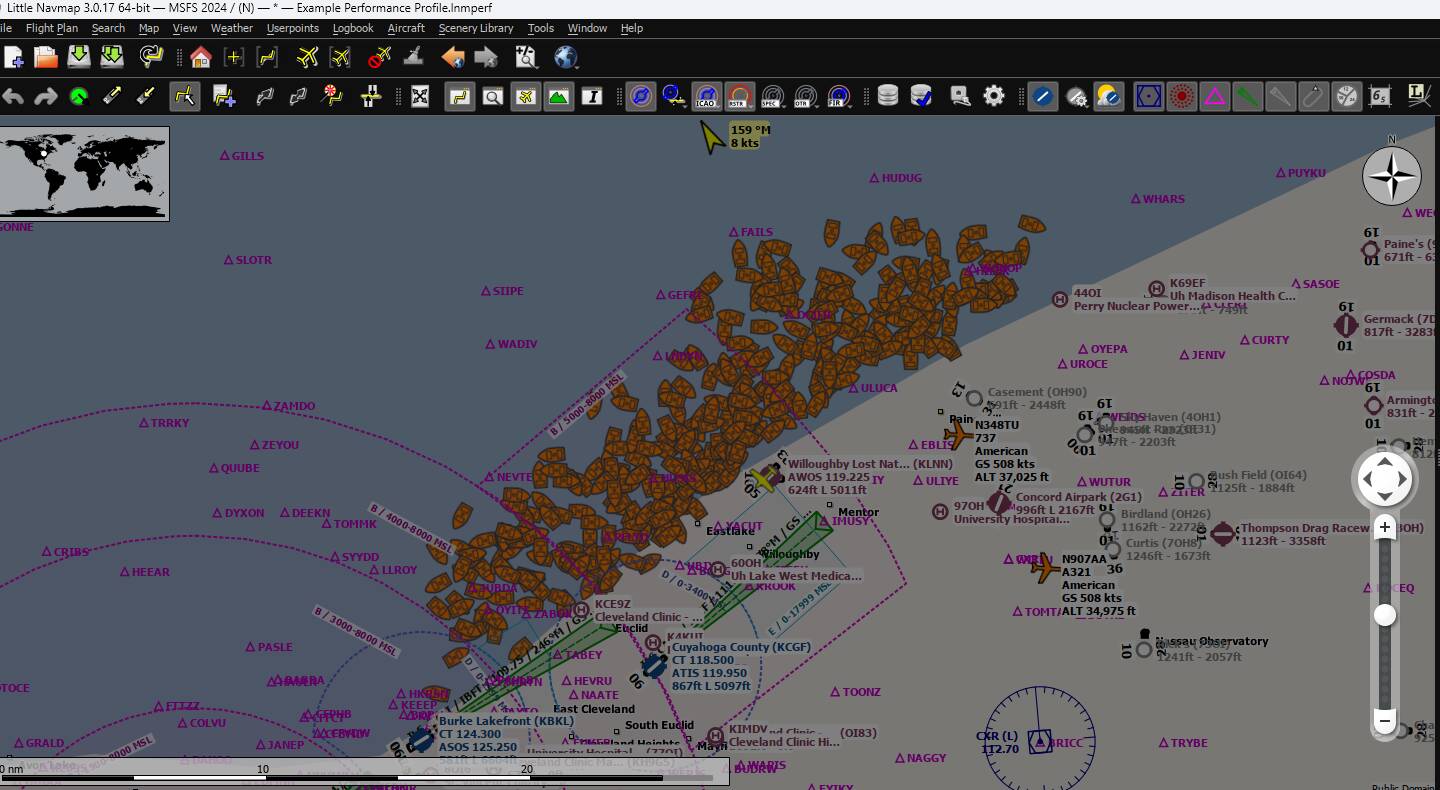Toggle green elevation profile window button
This screenshot has width=1440, height=790.
558,96
